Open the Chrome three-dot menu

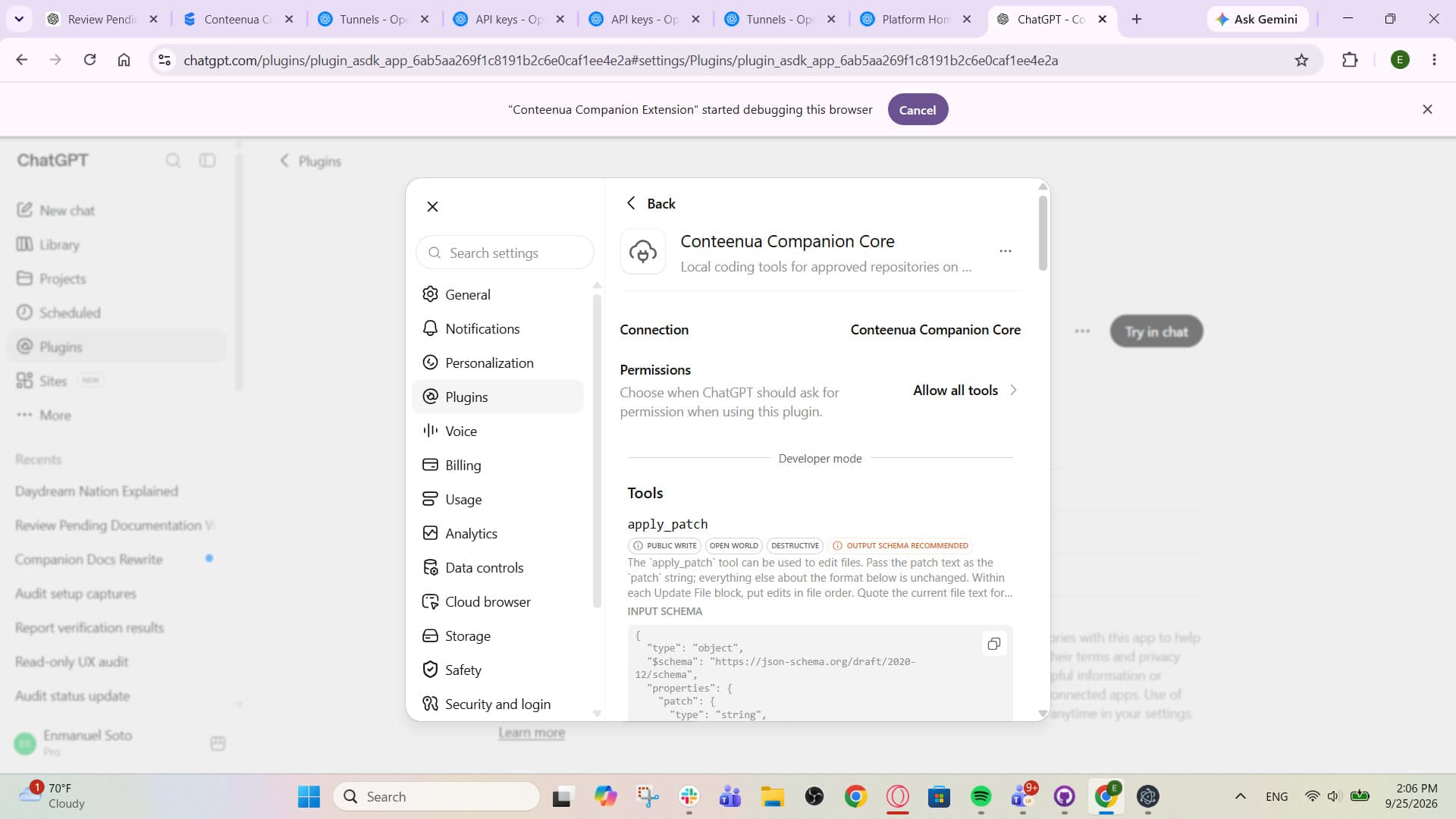1434,60
